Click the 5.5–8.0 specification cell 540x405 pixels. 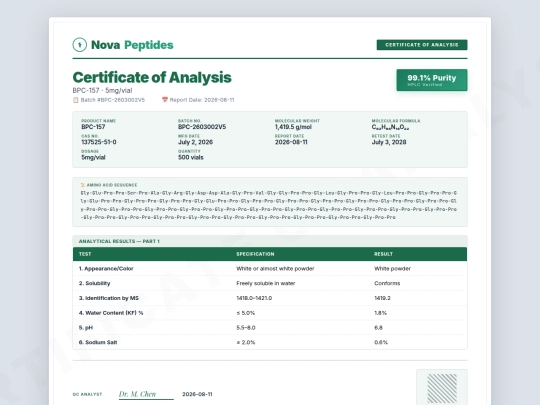[x=246, y=328]
